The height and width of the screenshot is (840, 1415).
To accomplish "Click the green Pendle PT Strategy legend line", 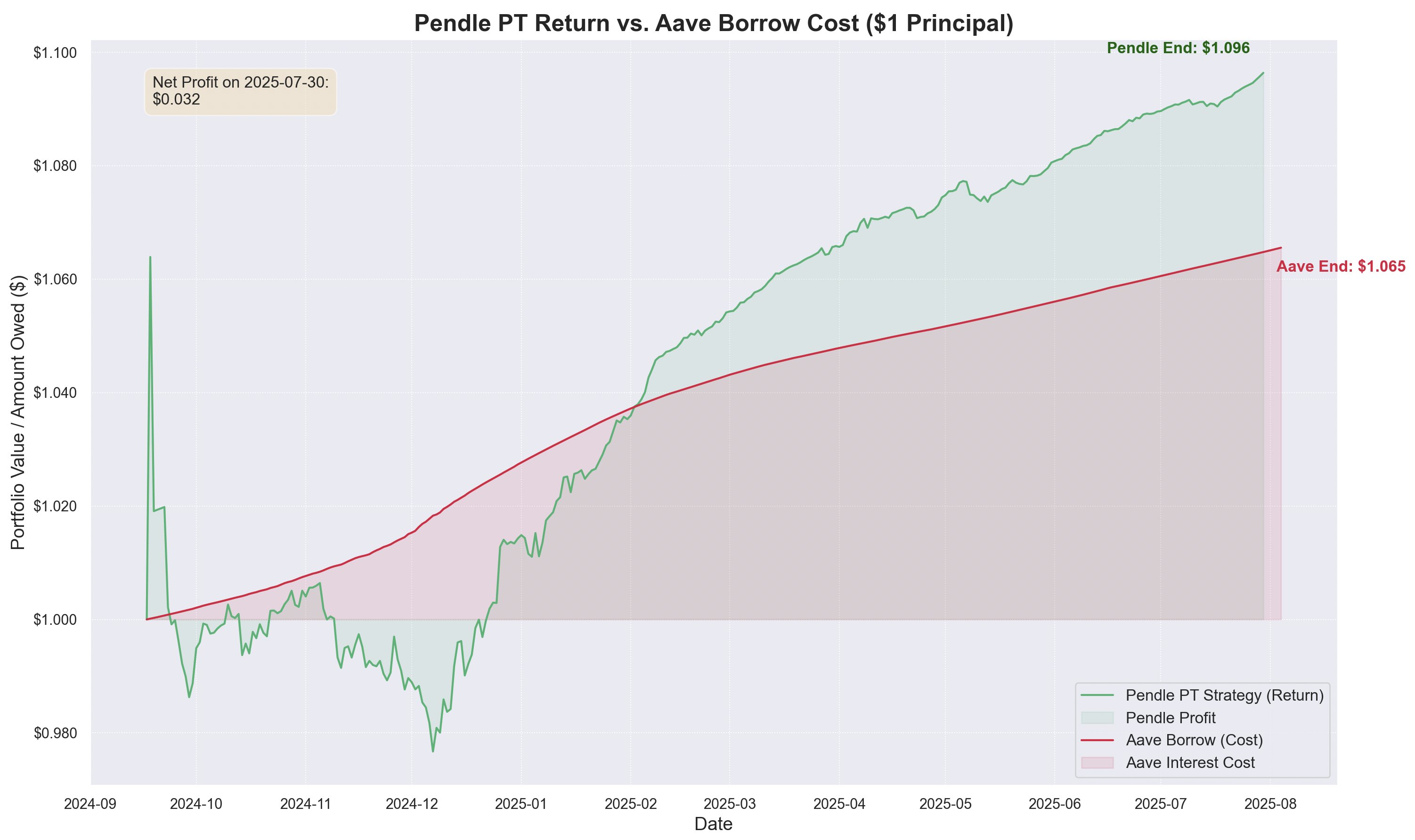I will (1098, 695).
